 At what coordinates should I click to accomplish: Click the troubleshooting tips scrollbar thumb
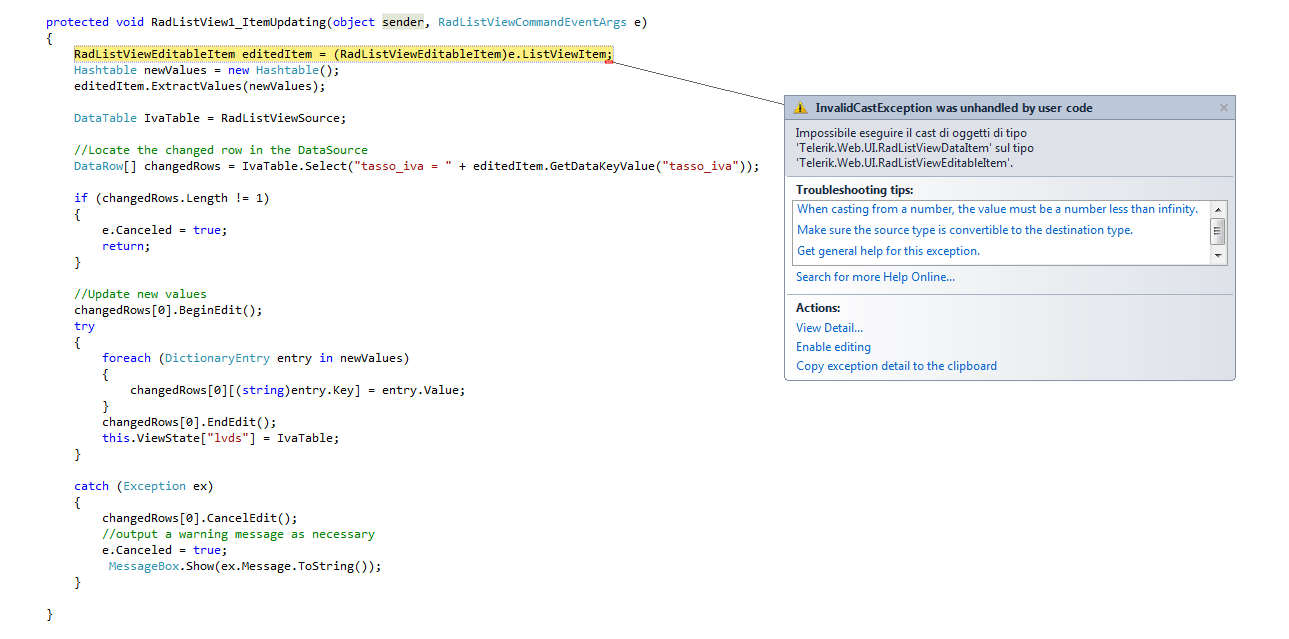pyautogui.click(x=1217, y=231)
